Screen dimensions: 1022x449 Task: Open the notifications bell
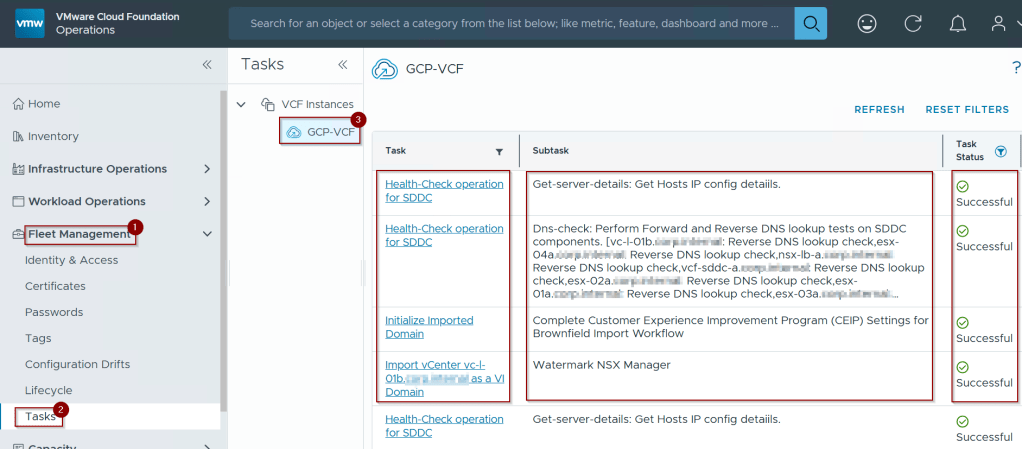(957, 23)
